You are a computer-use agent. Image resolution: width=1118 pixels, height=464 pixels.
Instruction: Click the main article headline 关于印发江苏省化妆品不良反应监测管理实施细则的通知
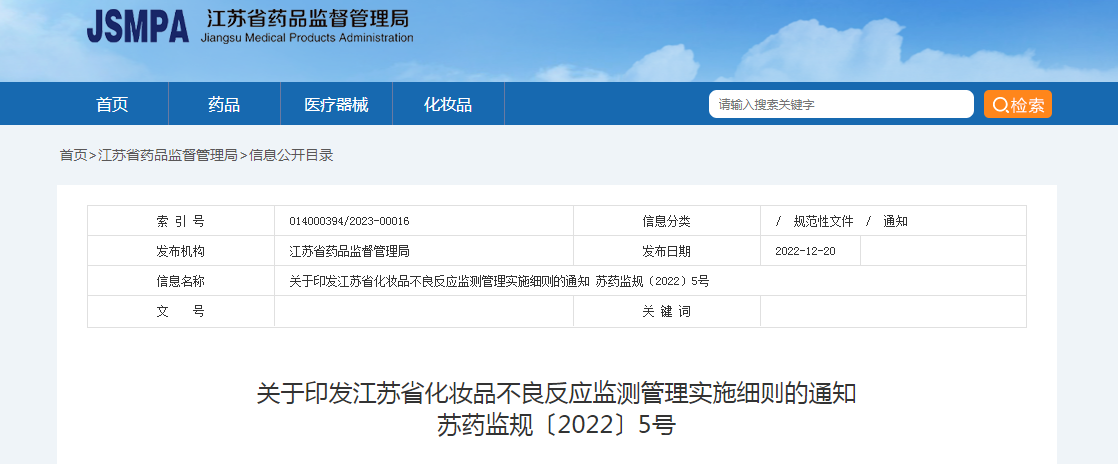[x=556, y=393]
